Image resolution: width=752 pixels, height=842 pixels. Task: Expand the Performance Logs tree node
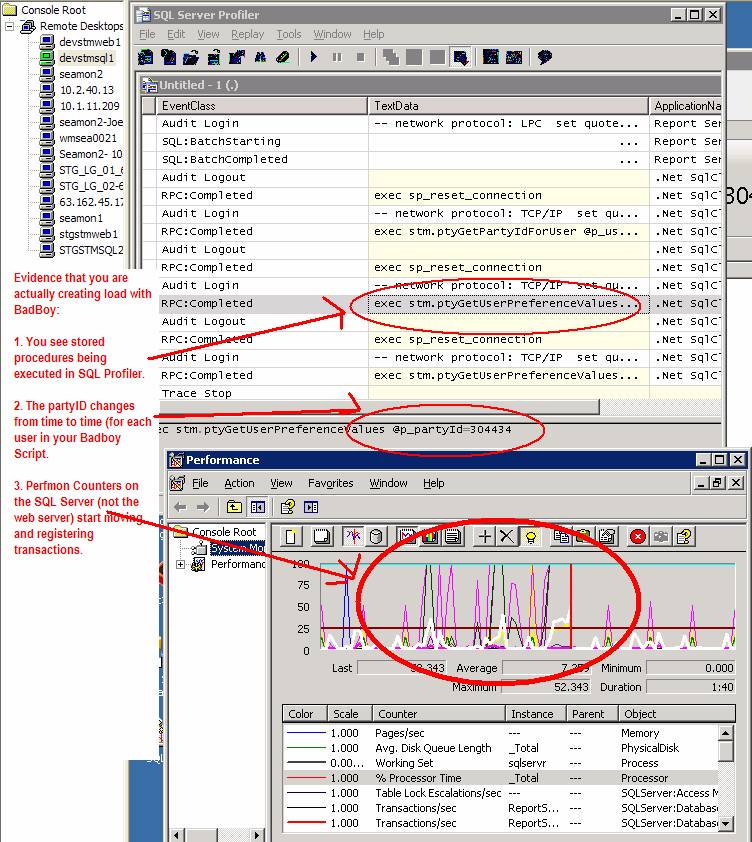tap(181, 565)
